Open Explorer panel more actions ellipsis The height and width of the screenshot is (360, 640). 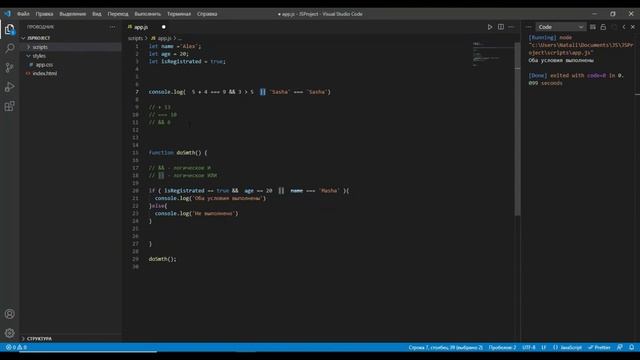112,27
